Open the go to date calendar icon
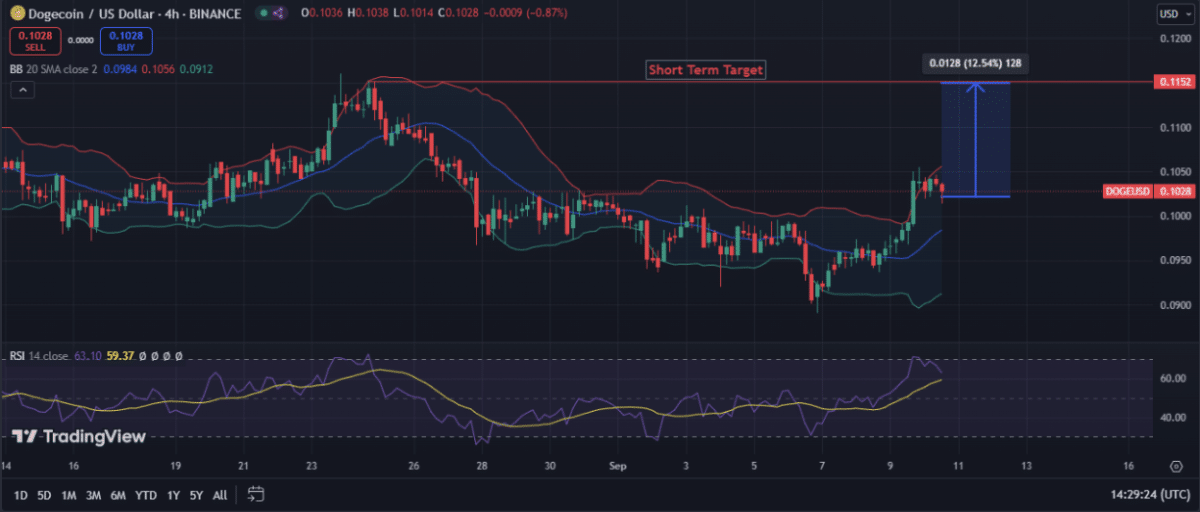The height and width of the screenshot is (512, 1200). click(x=256, y=494)
